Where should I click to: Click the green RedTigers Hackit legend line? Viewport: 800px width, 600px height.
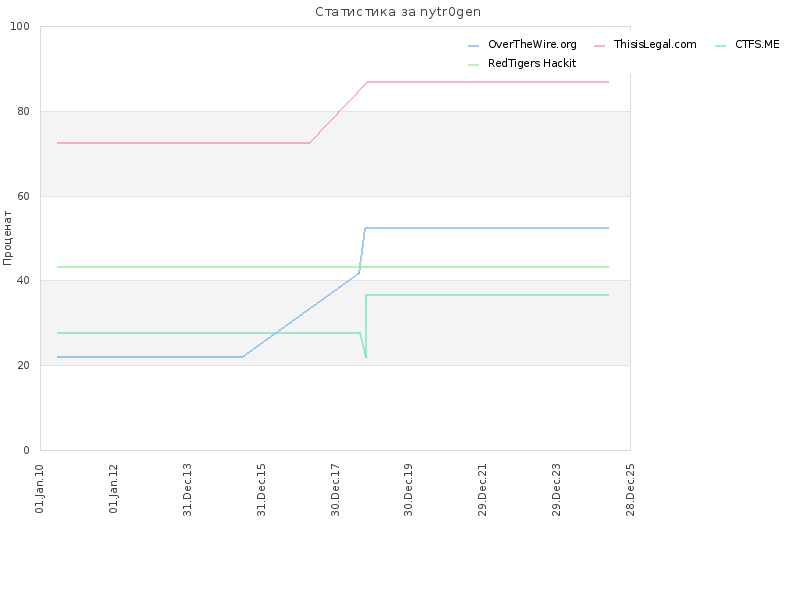point(473,65)
